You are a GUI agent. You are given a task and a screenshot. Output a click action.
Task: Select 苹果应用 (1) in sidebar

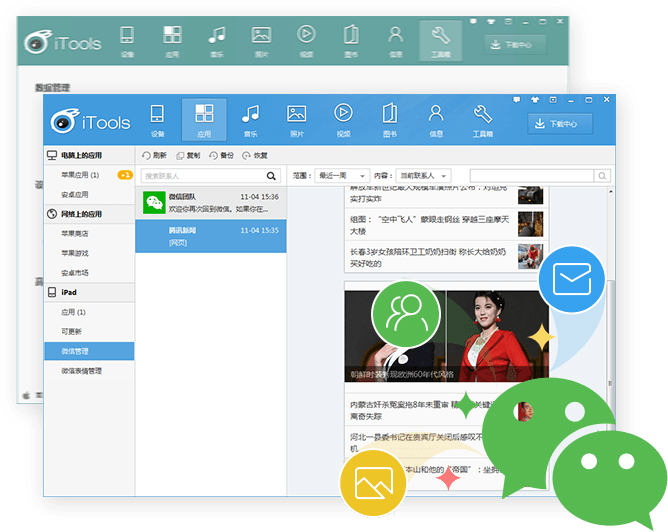click(x=80, y=175)
